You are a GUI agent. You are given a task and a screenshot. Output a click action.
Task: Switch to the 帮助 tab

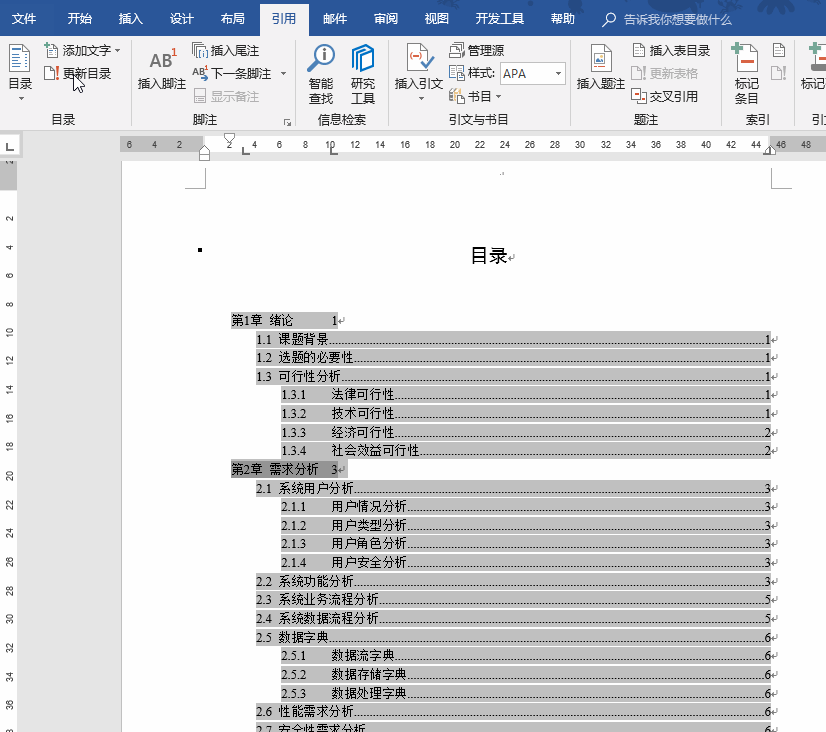click(563, 19)
